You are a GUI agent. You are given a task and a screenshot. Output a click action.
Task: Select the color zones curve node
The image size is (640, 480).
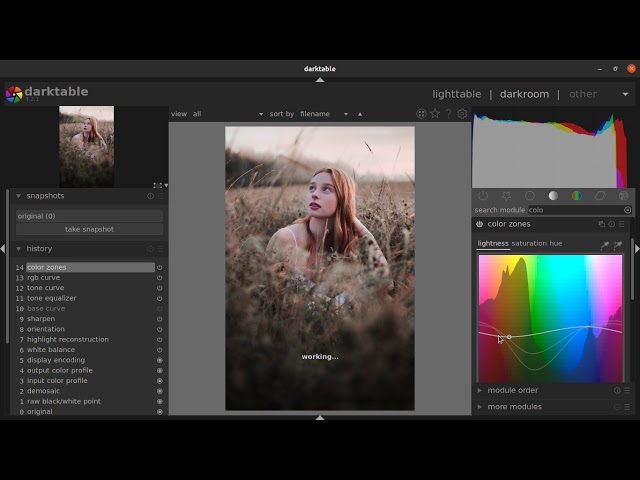[x=509, y=337]
